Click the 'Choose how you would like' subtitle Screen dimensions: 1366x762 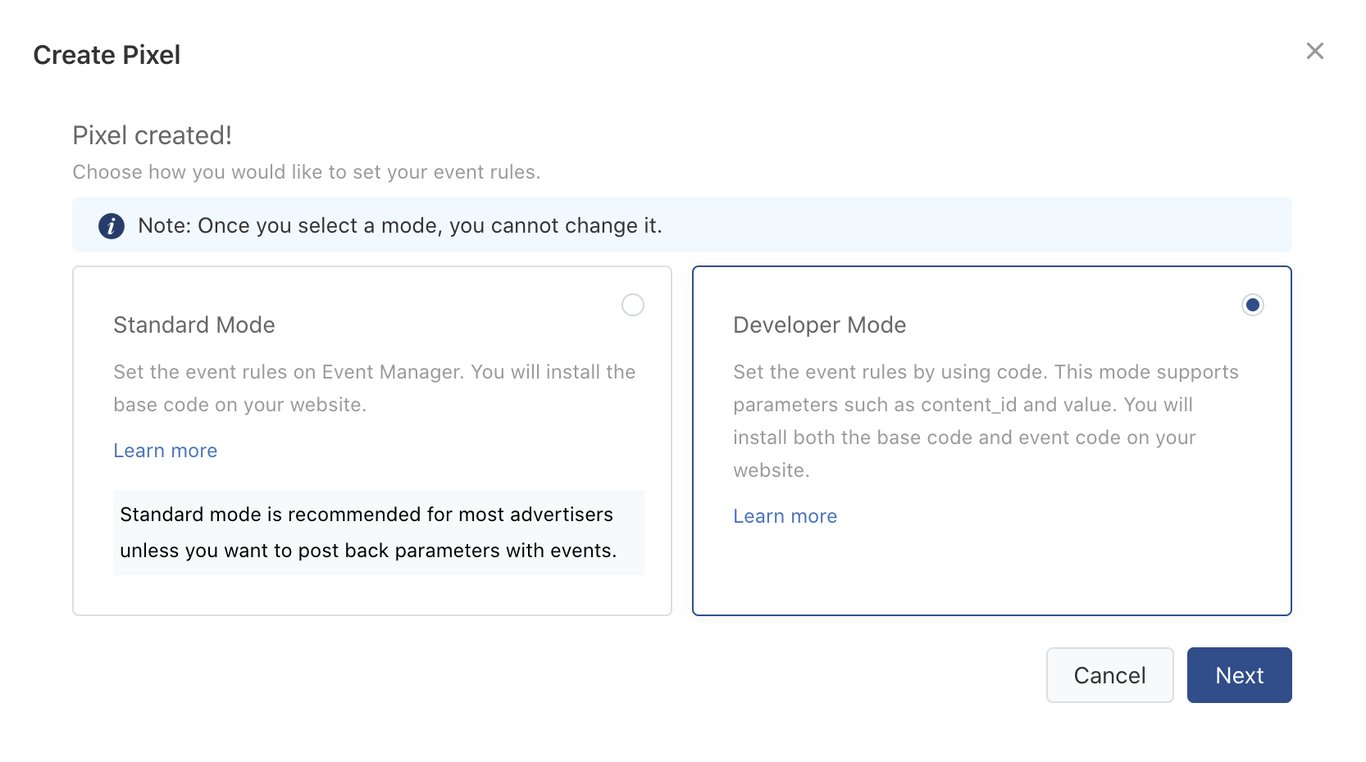click(x=306, y=172)
